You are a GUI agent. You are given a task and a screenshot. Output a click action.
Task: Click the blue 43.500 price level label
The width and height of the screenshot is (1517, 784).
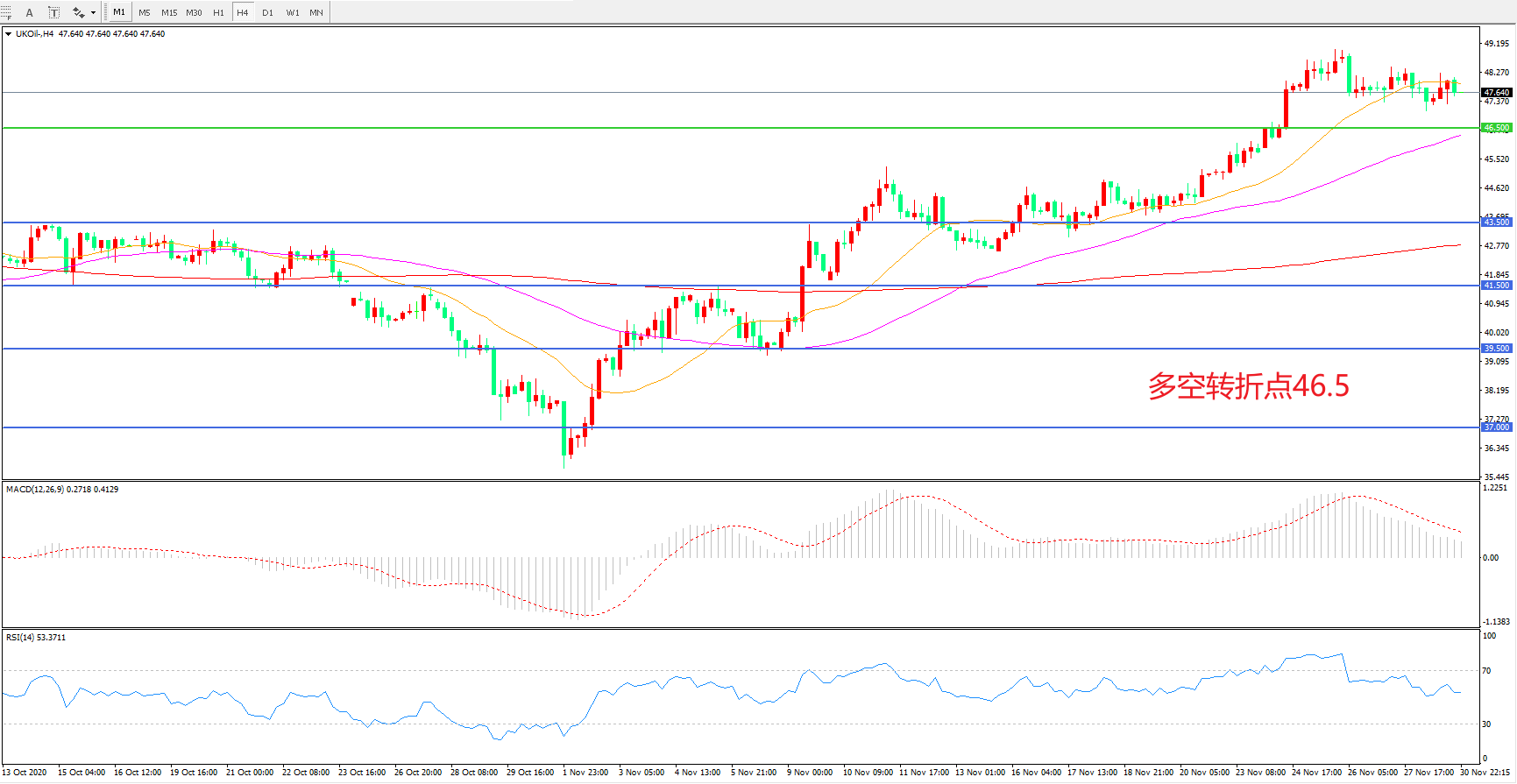pos(1496,222)
